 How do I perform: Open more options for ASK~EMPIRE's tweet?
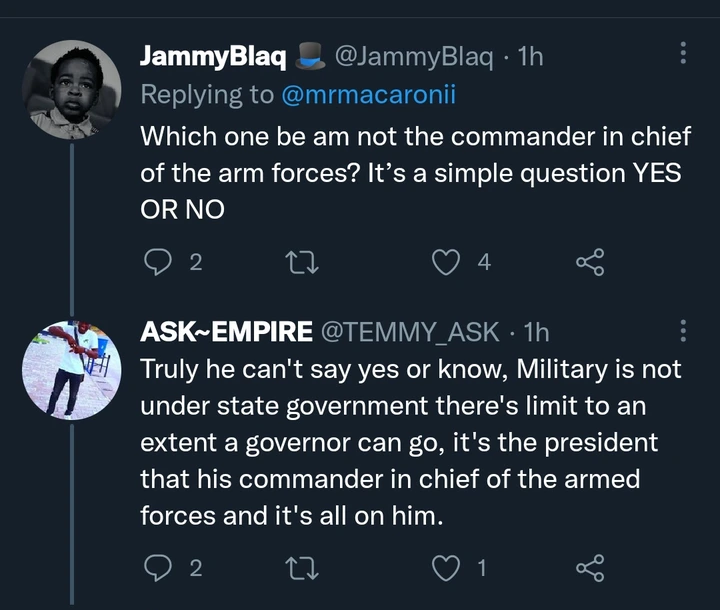(x=683, y=331)
